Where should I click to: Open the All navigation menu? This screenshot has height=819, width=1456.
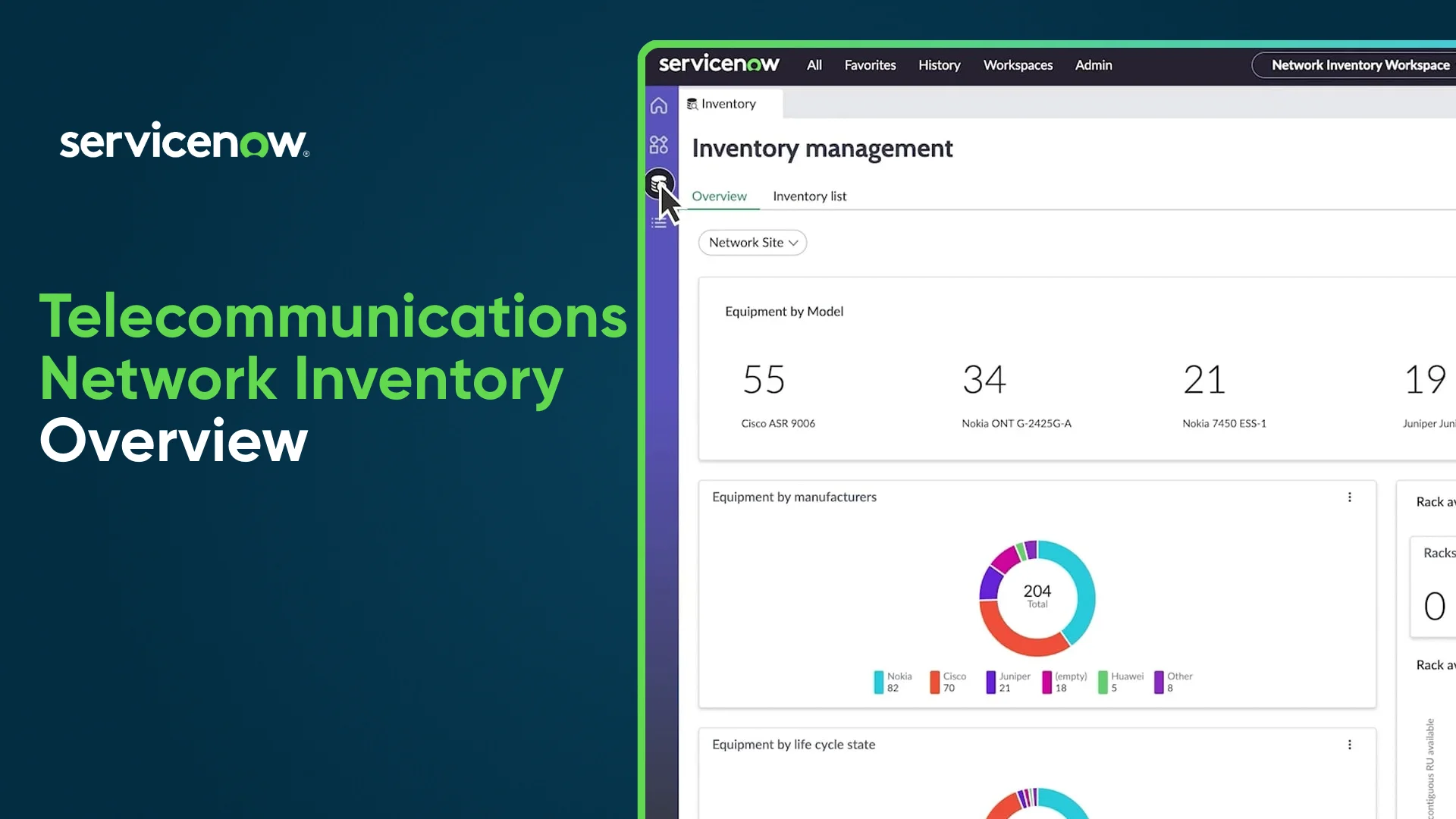tap(814, 65)
